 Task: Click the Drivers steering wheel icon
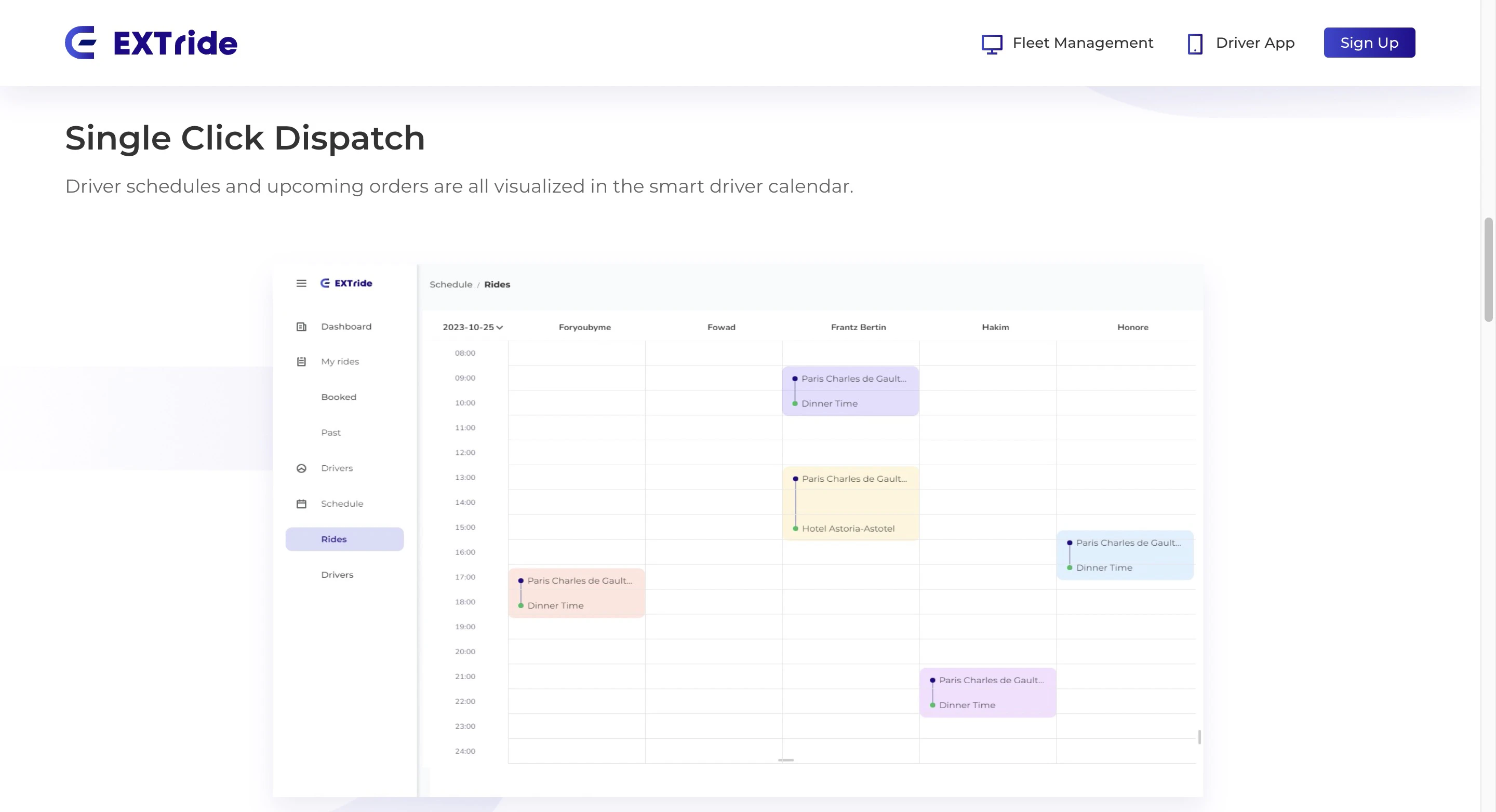[x=301, y=468]
